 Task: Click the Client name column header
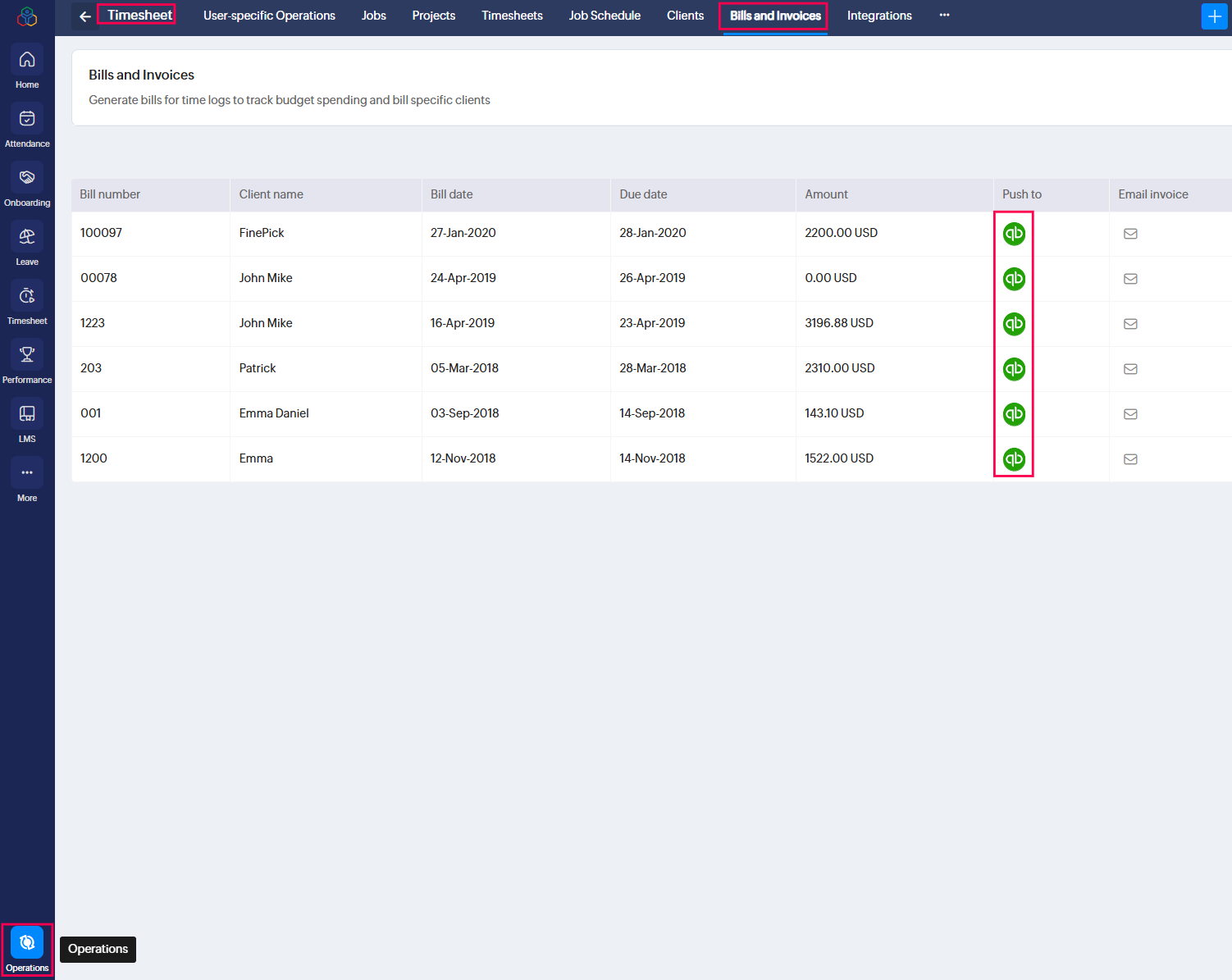(x=271, y=194)
